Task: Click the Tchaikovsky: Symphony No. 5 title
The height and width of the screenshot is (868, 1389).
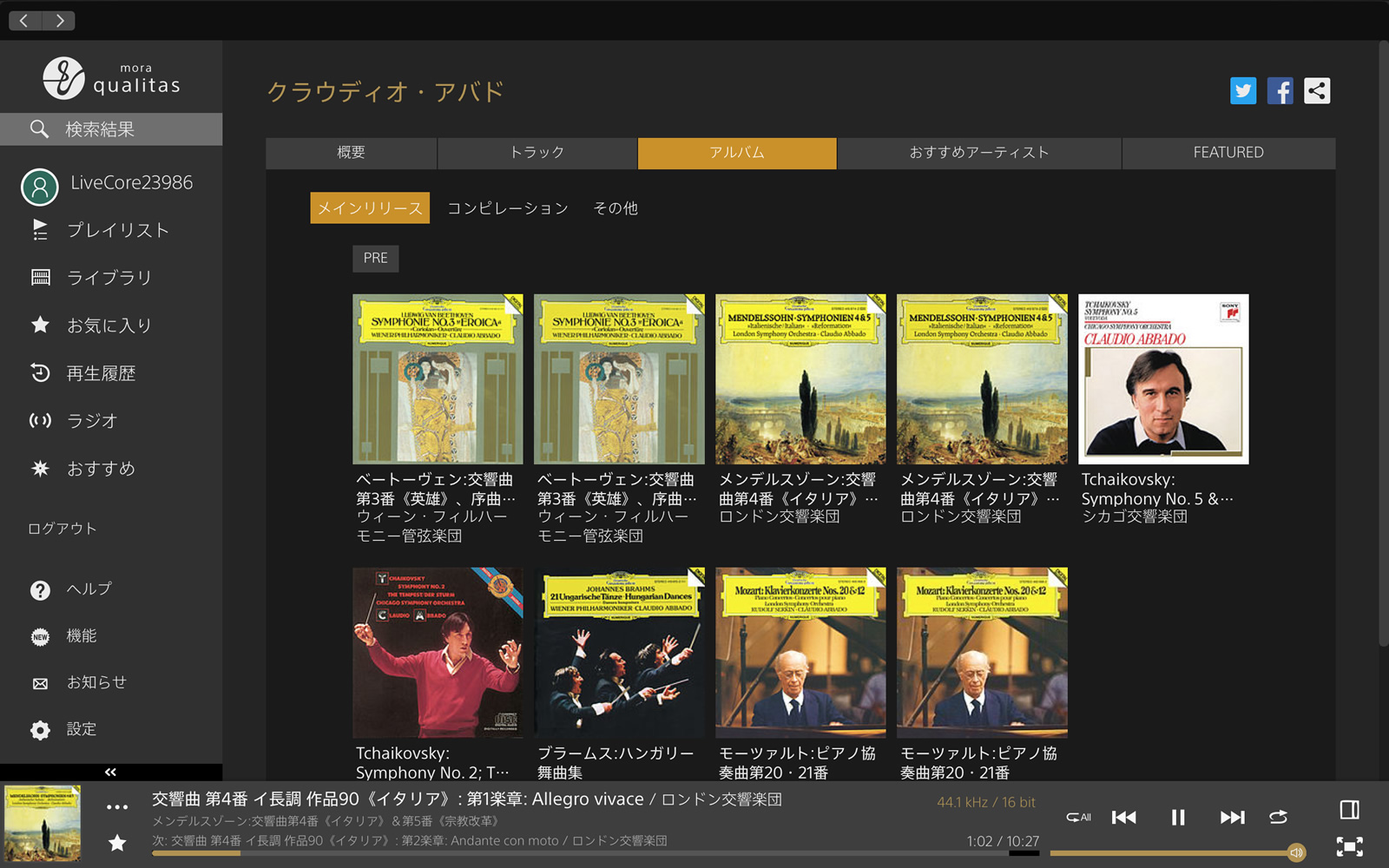Action: (x=1156, y=489)
